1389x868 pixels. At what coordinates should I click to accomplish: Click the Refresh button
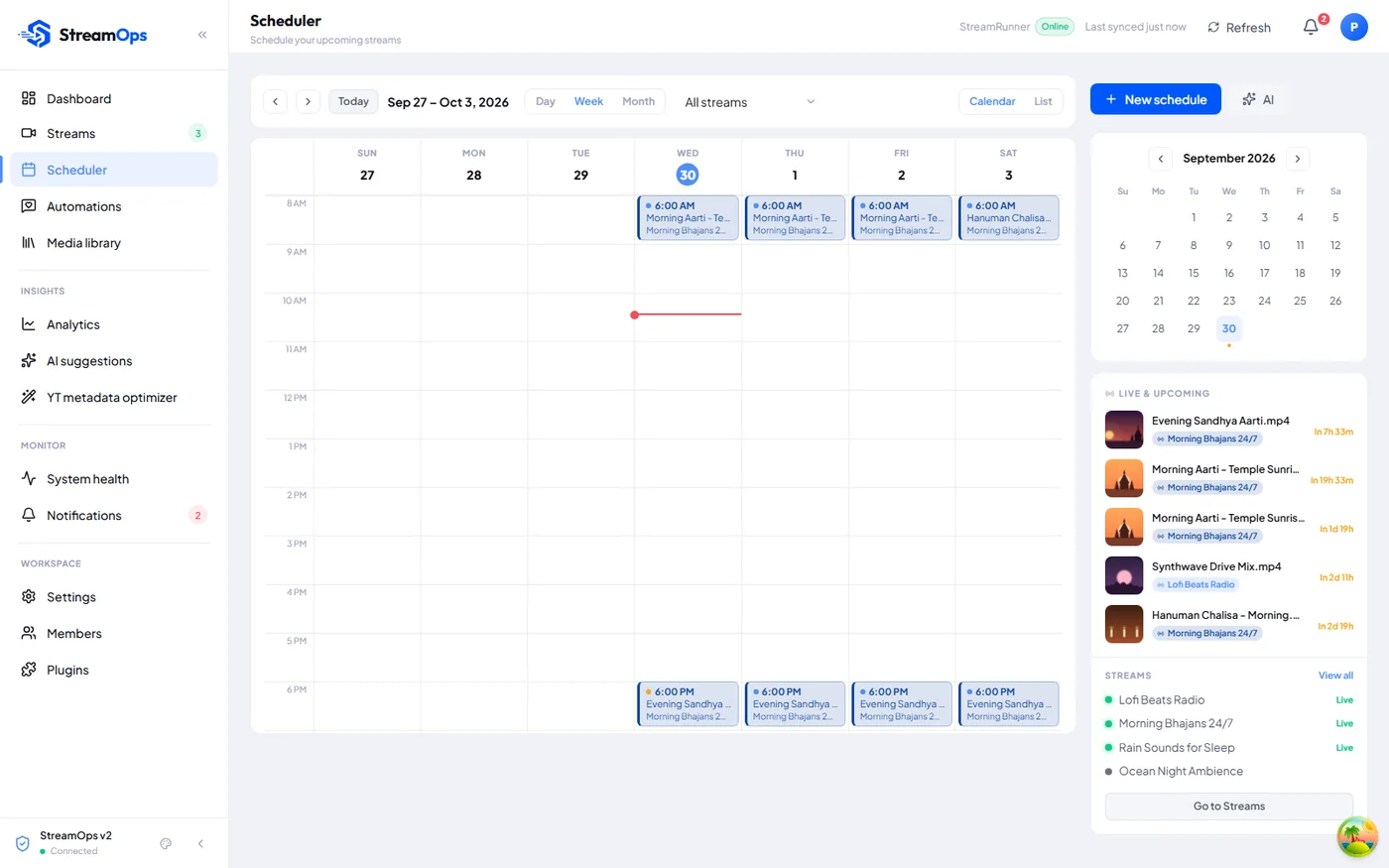click(x=1239, y=27)
